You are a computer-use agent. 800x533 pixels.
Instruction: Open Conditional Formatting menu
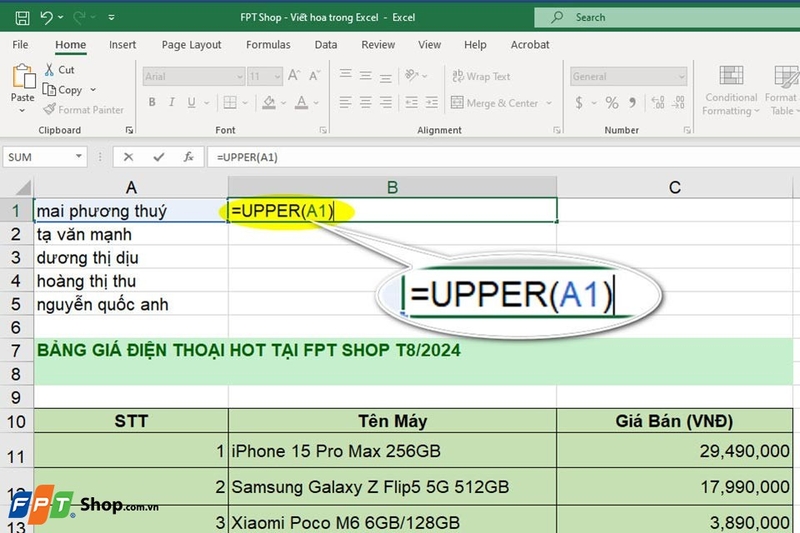[x=731, y=90]
